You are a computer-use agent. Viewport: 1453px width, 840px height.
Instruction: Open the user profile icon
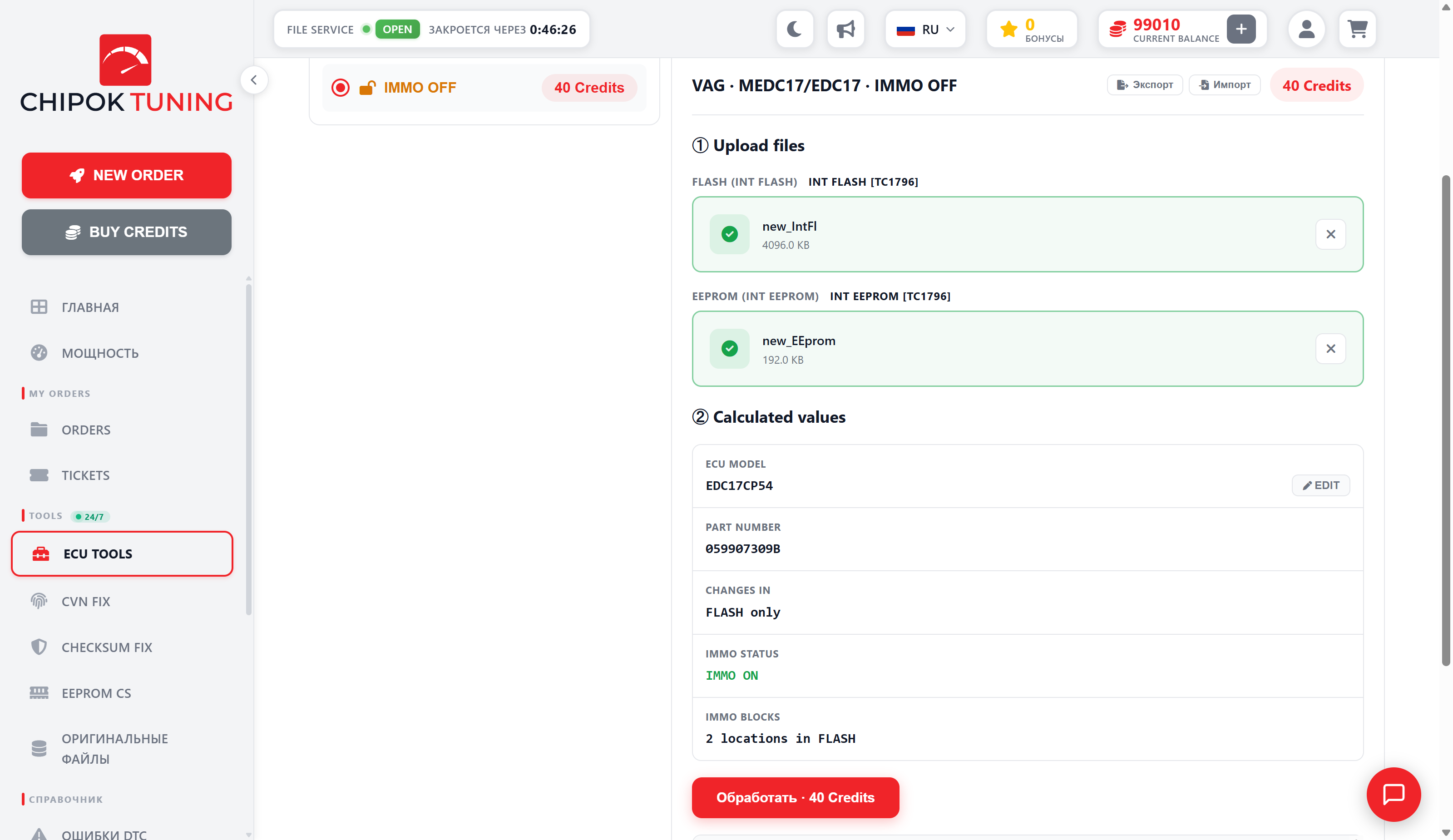(1306, 29)
